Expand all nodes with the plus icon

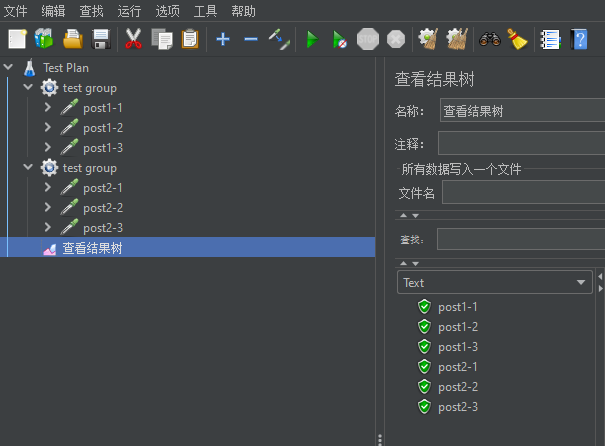[x=223, y=39]
